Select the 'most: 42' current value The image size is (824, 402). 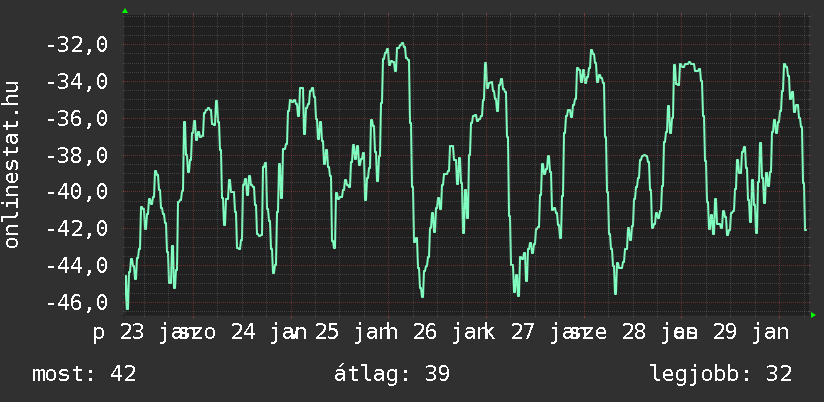click(84, 374)
